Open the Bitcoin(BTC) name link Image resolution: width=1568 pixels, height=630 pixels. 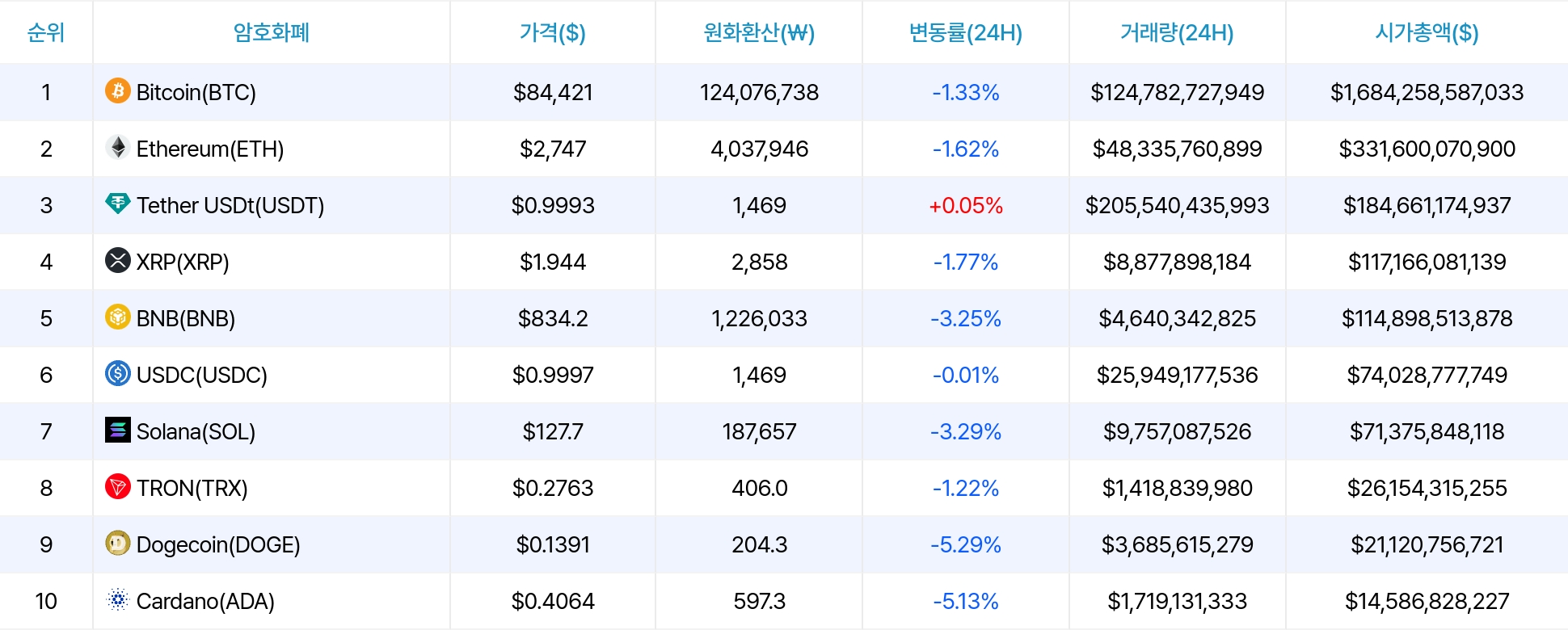(x=196, y=92)
